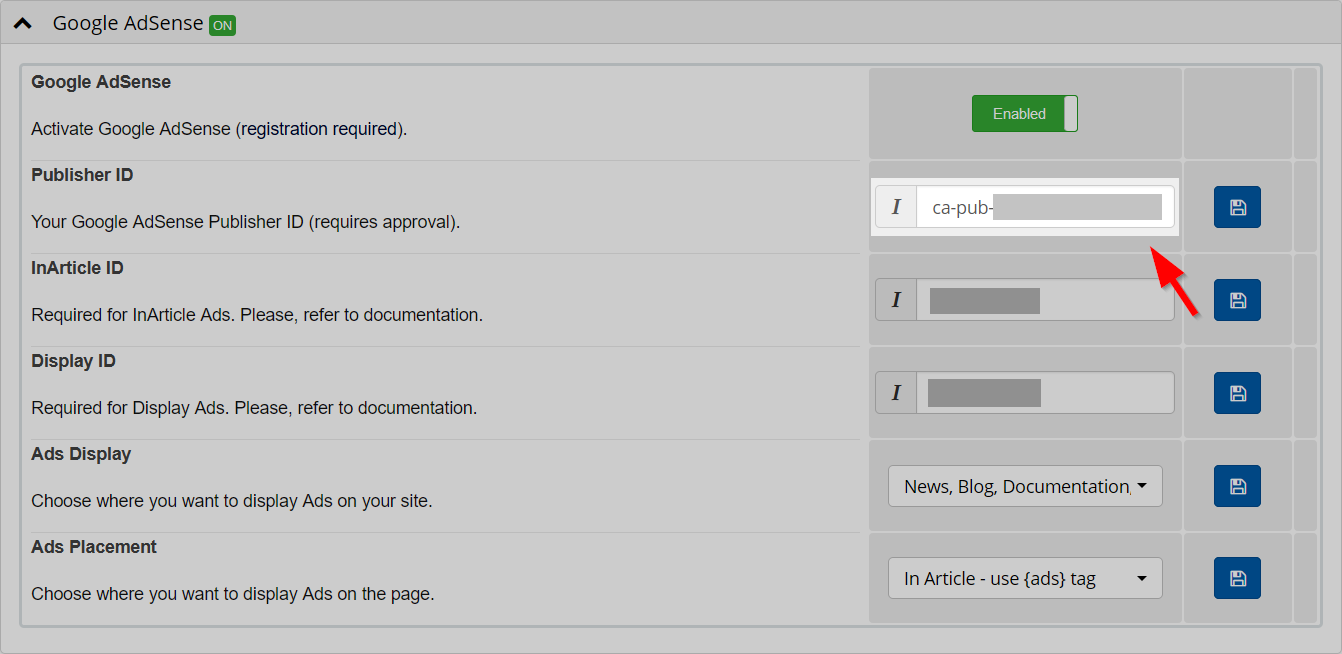Click the Display ID input field
Screen dimensions: 1342x654
click(x=1045, y=393)
